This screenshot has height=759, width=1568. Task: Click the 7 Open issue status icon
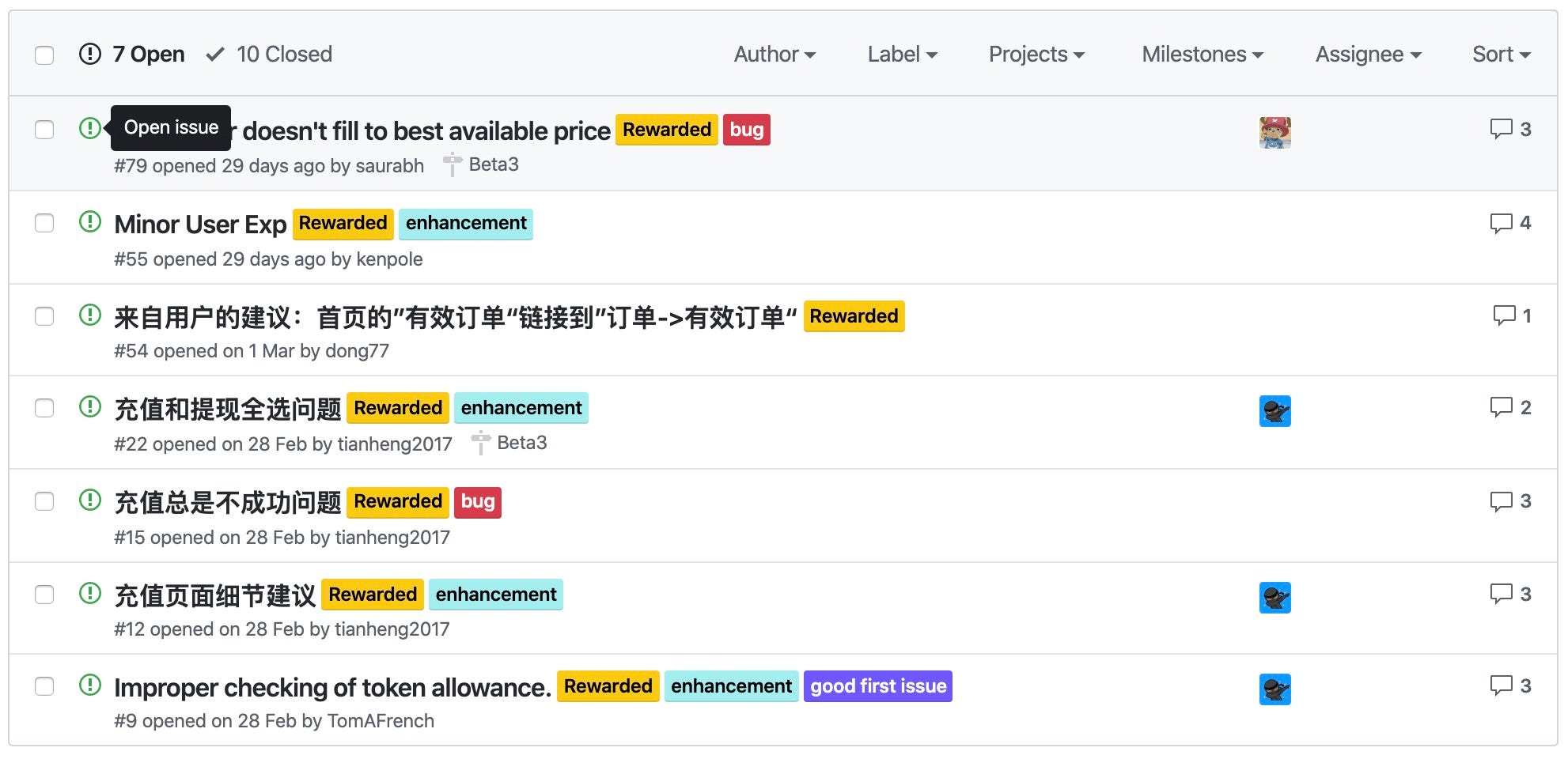click(90, 54)
